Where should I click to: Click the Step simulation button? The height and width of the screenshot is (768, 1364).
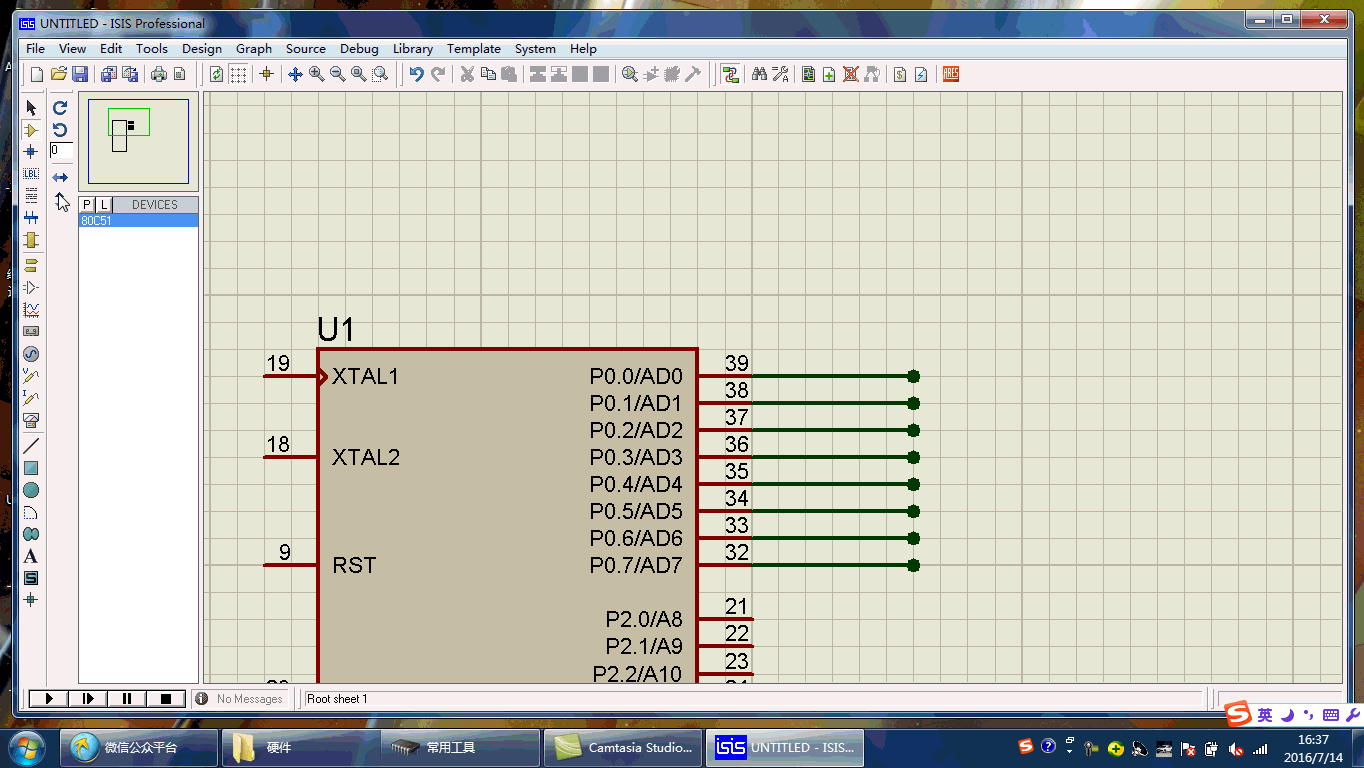tap(87, 699)
